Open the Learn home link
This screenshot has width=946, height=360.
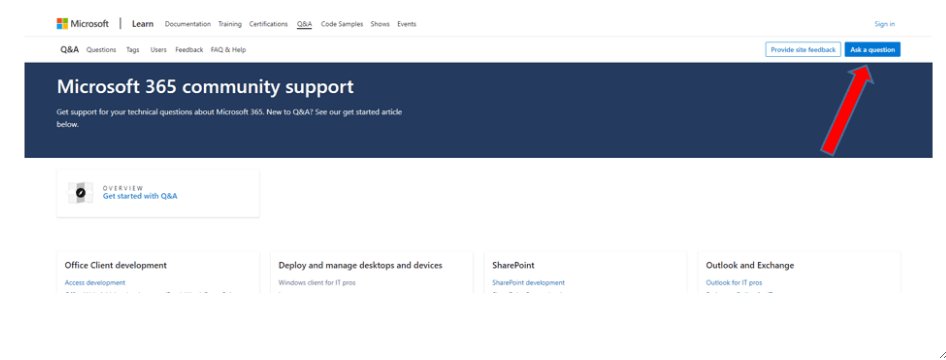point(143,24)
